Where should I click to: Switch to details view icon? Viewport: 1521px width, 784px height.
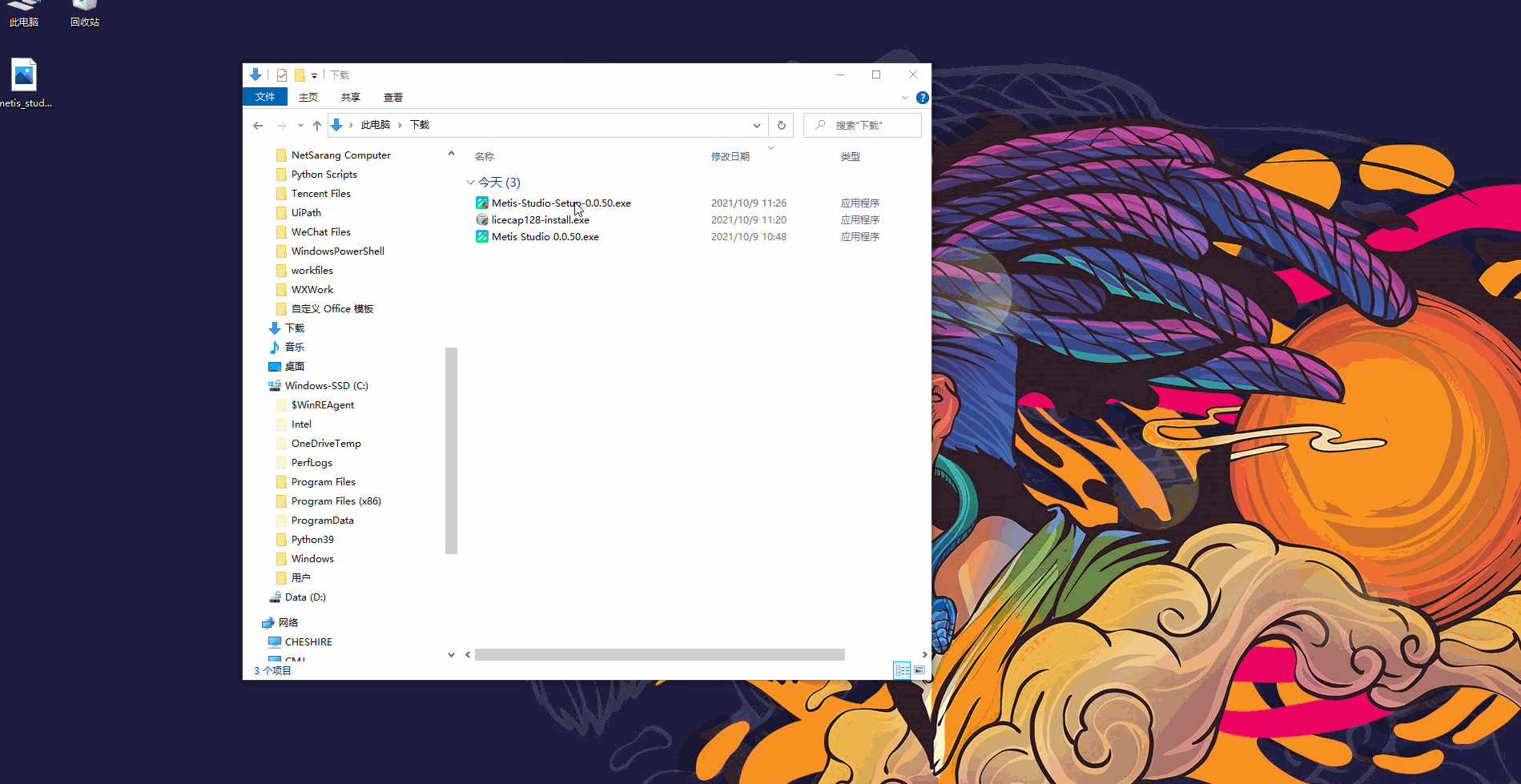903,670
